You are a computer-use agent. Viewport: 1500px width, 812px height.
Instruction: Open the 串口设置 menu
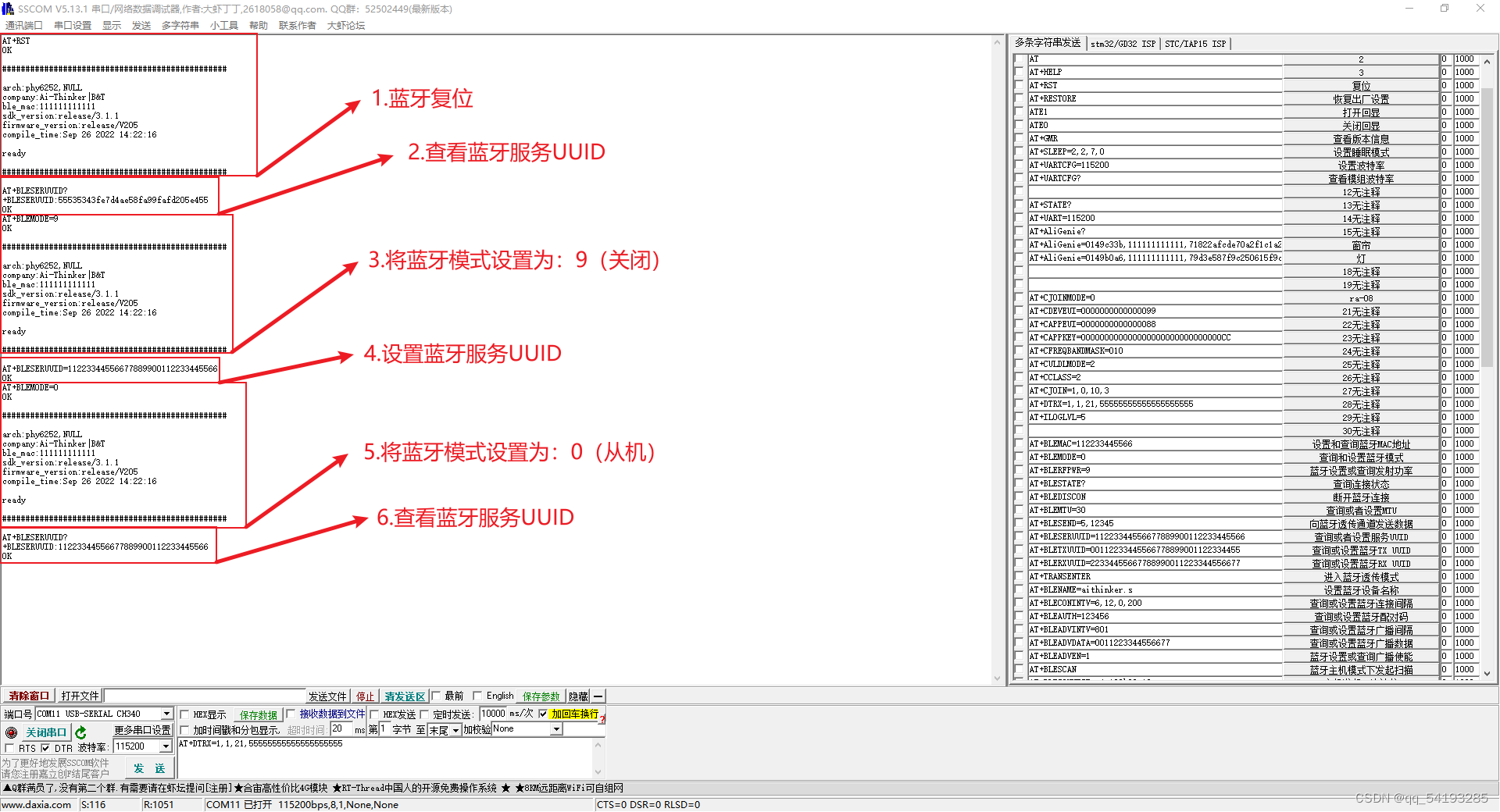pyautogui.click(x=73, y=26)
